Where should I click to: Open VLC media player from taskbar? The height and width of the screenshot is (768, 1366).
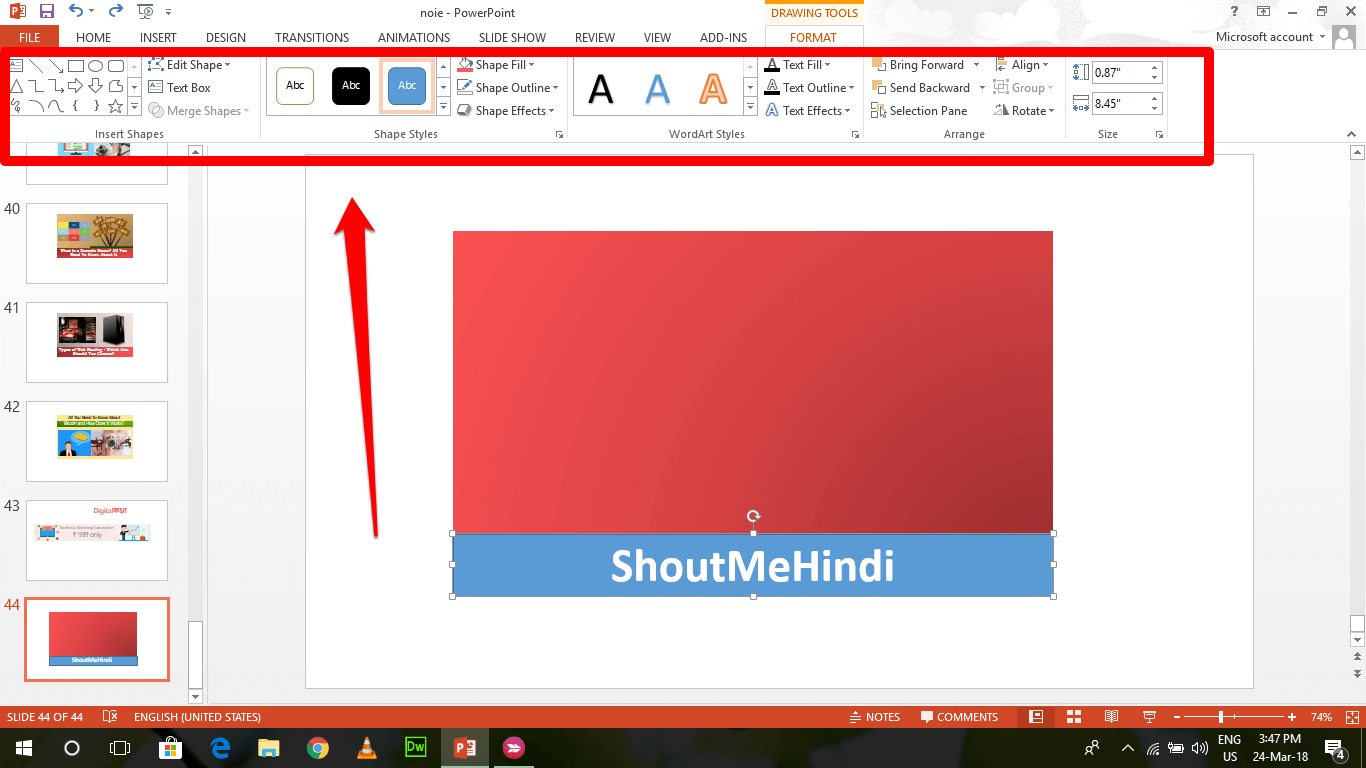click(367, 748)
